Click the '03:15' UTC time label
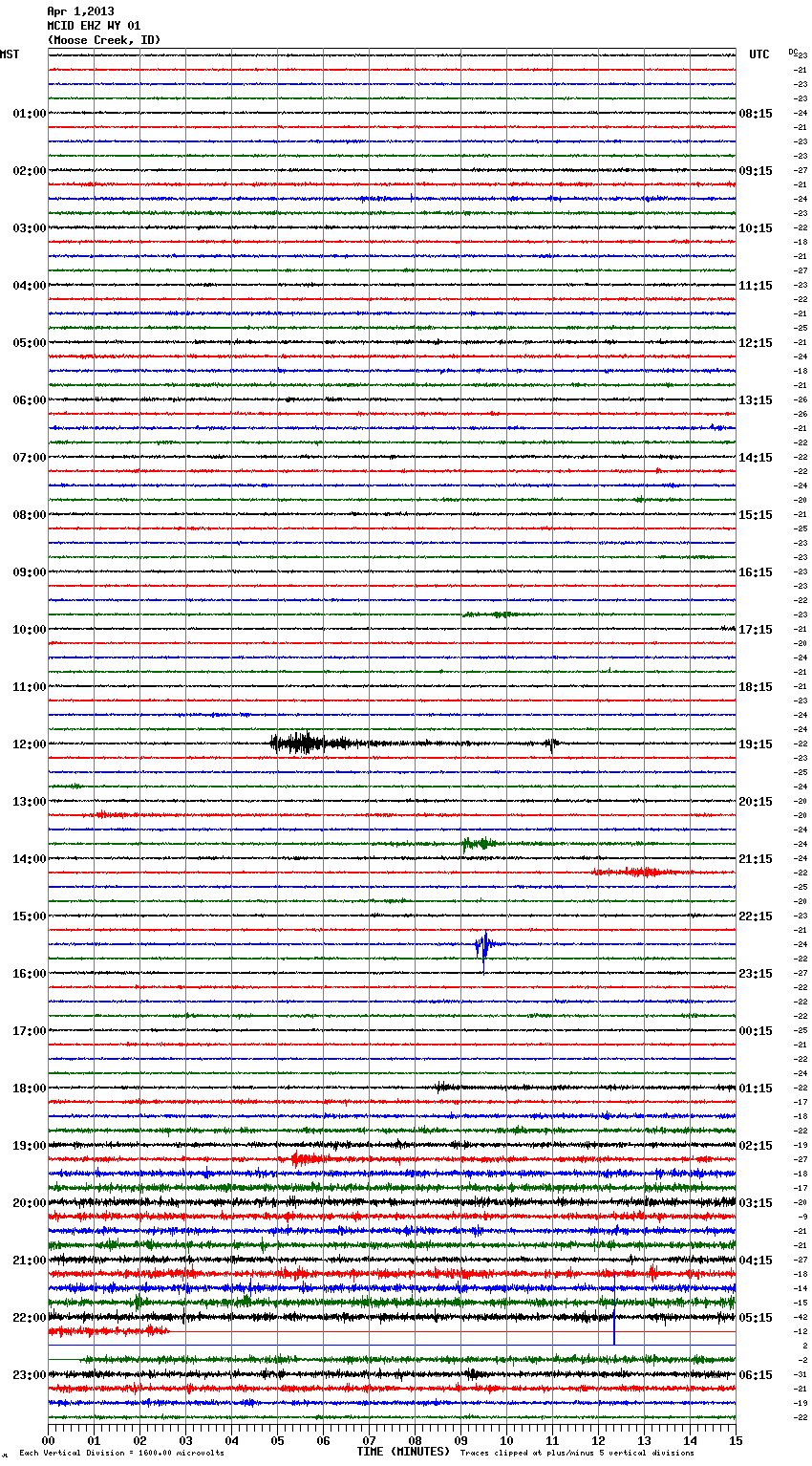 point(756,1203)
